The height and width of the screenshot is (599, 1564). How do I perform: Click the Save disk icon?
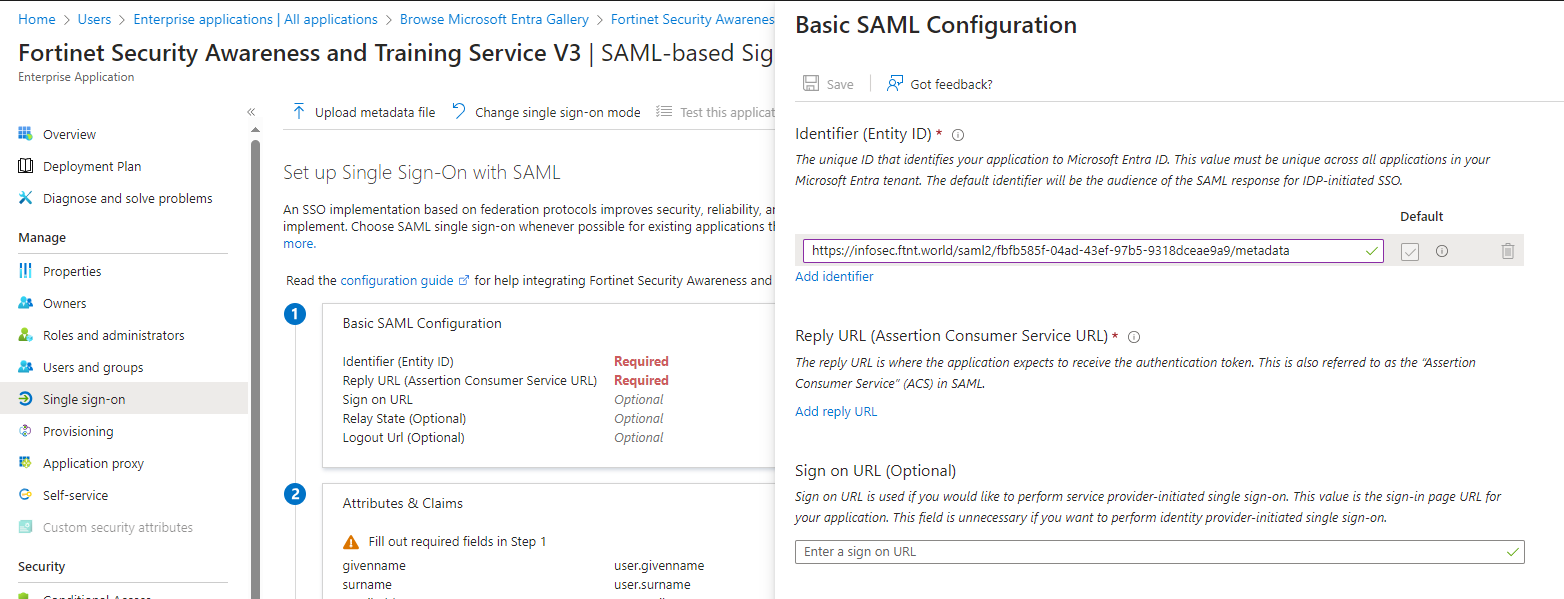click(811, 84)
